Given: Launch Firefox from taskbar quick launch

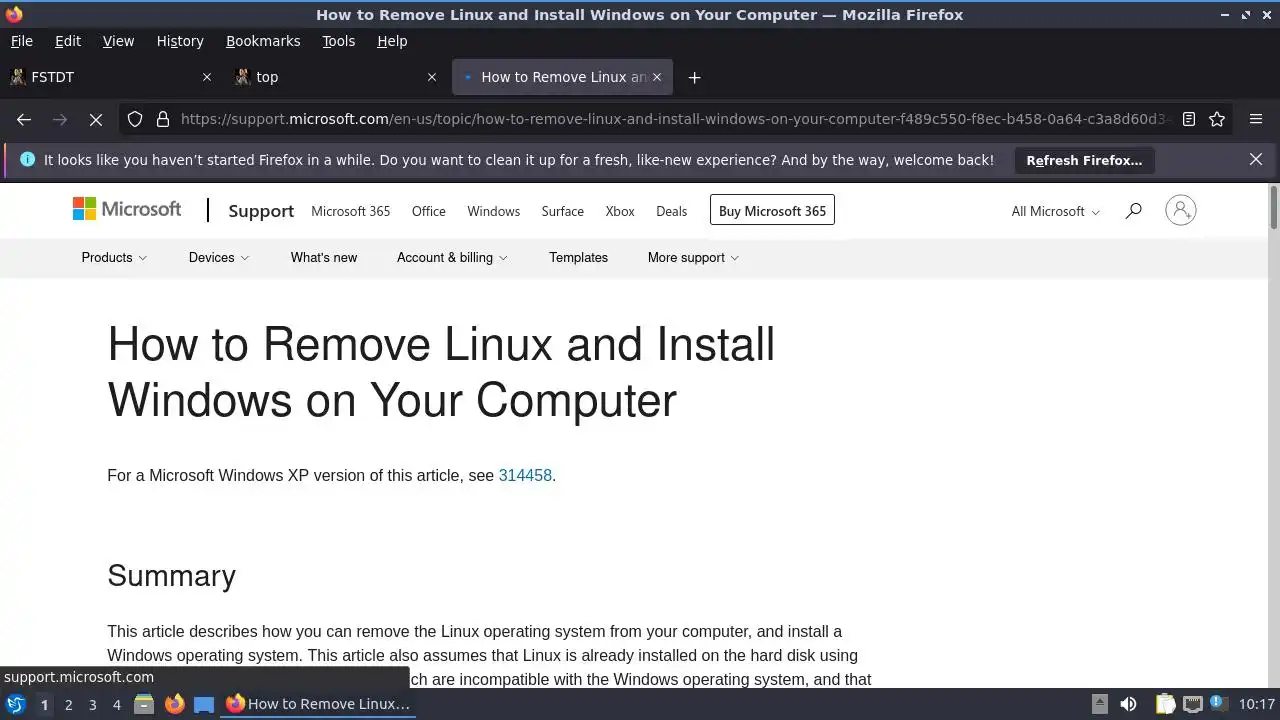Looking at the screenshot, I should pyautogui.click(x=174, y=704).
